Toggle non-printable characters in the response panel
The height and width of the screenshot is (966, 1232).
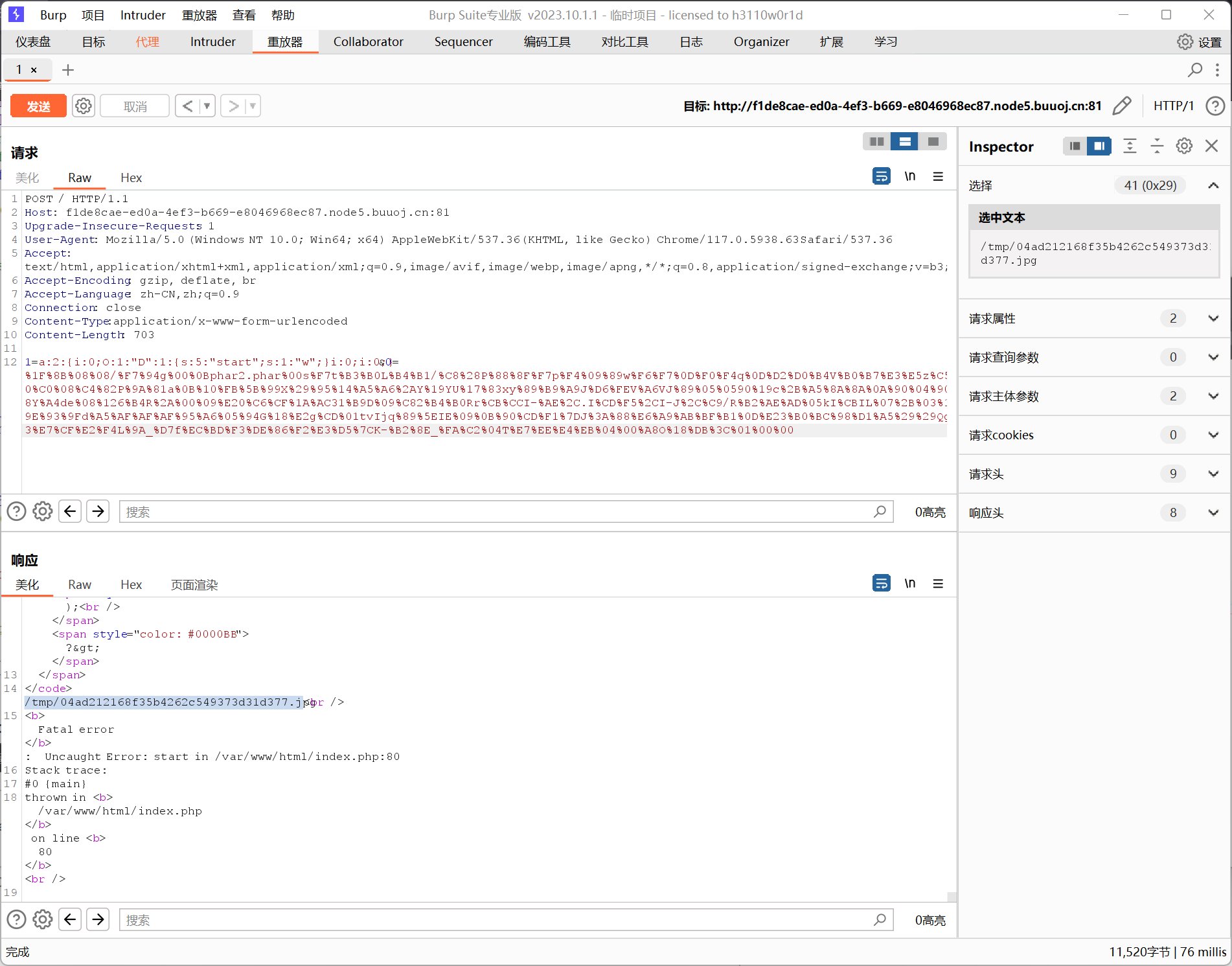pyautogui.click(x=910, y=584)
